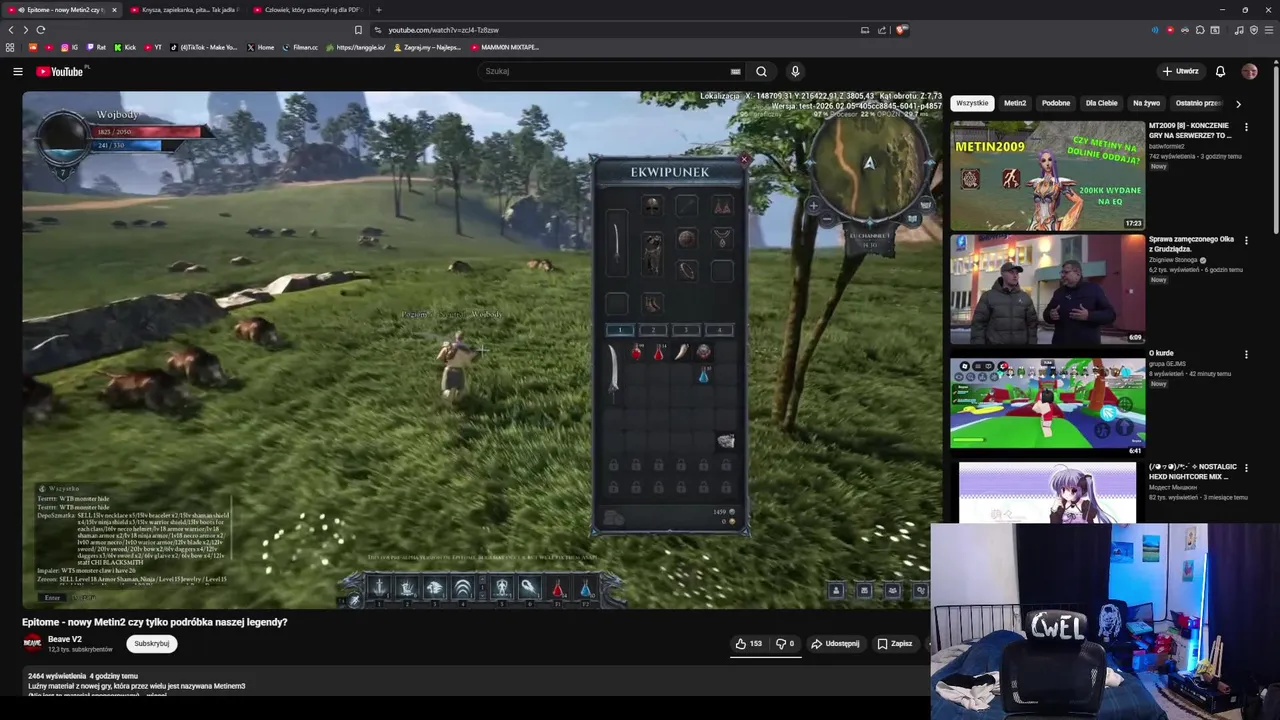Viewport: 1280px width, 720px height.
Task: Select the Metin2 filter chip
Action: click(x=1015, y=103)
